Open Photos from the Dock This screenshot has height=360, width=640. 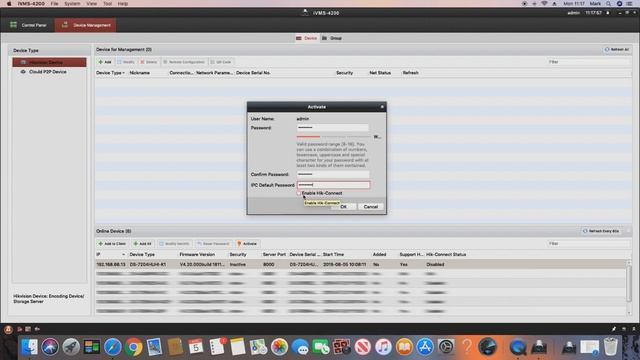279,347
